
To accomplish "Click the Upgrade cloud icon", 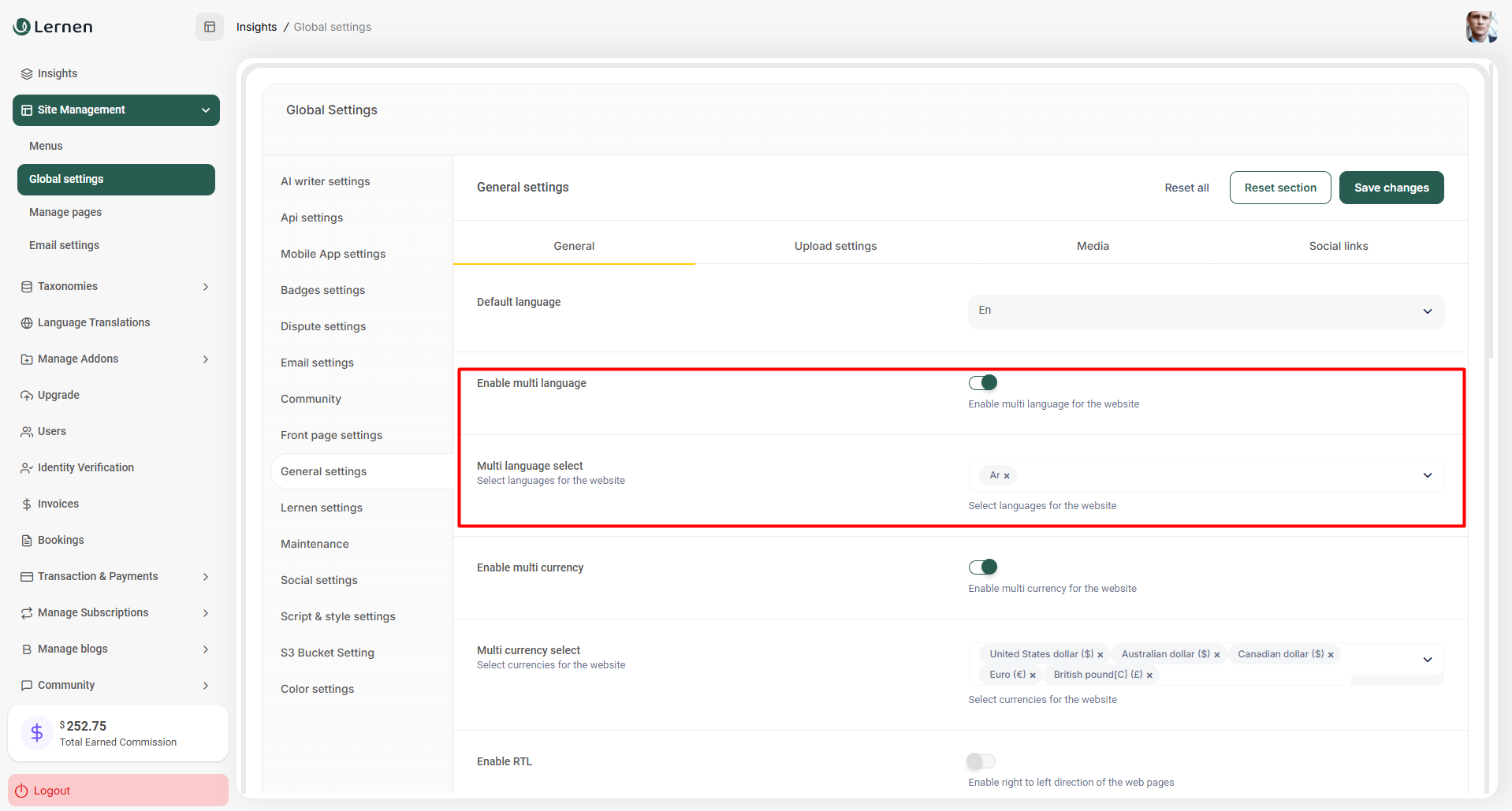I will [27, 396].
